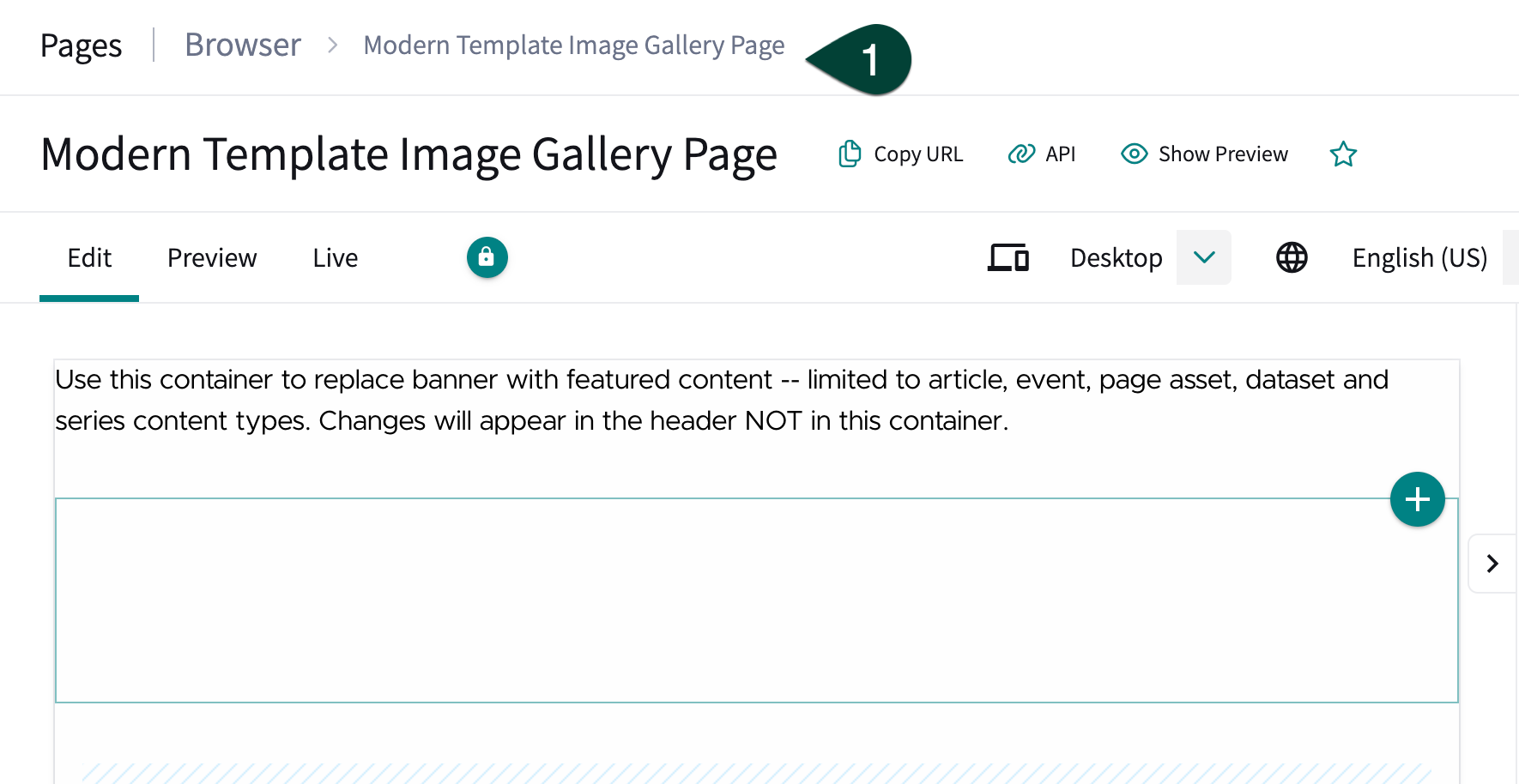Navigate to Browser in the breadcrumb

(243, 45)
